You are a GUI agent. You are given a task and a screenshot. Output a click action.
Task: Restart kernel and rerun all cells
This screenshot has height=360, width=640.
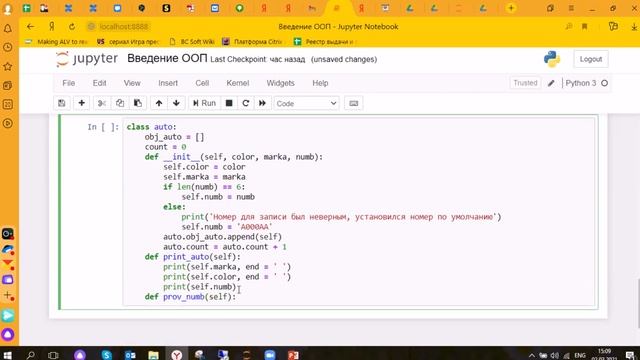point(262,103)
